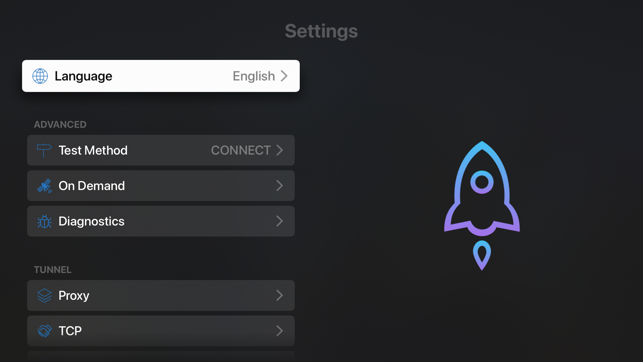Click the bug icon next to Diagnostics

pos(44,221)
